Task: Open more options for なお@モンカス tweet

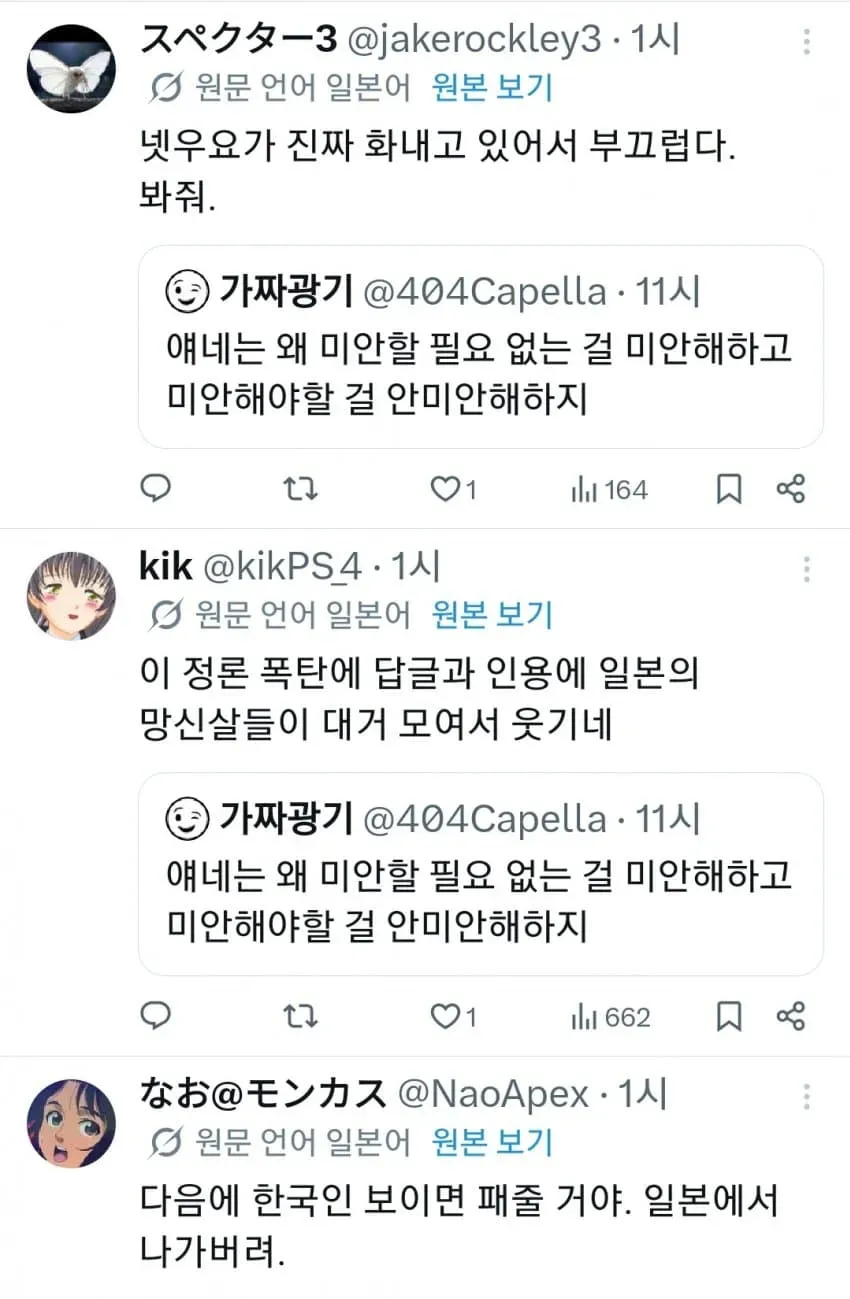Action: pos(806,1097)
